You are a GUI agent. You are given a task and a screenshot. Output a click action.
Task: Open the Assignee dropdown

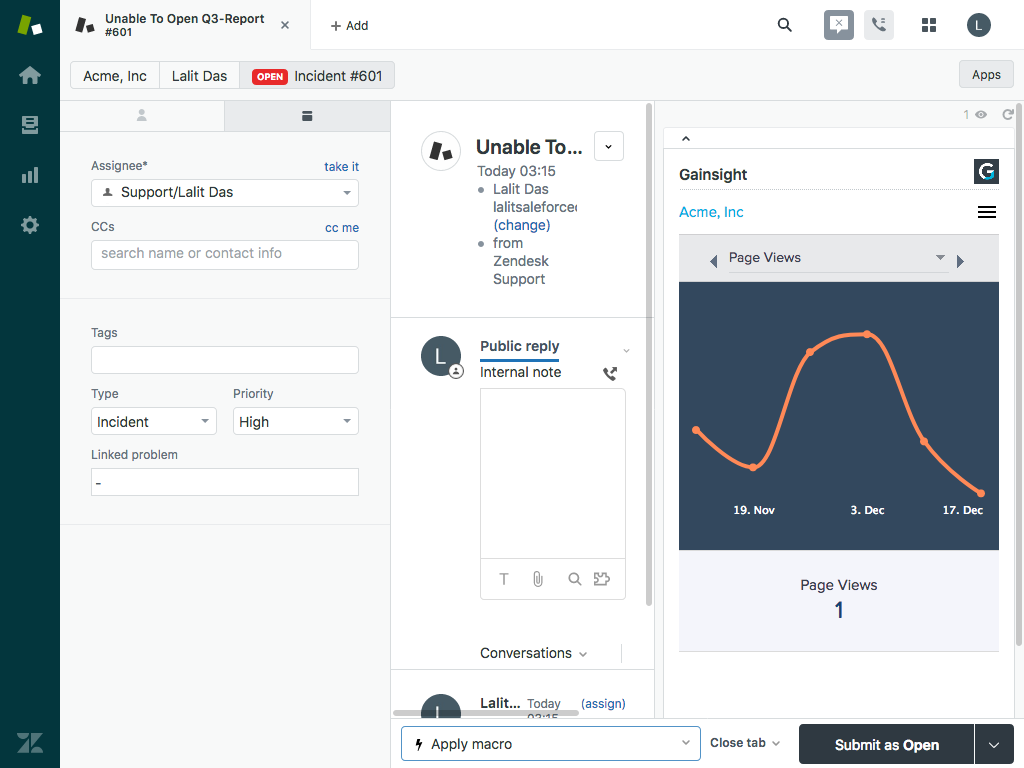pyautogui.click(x=225, y=192)
